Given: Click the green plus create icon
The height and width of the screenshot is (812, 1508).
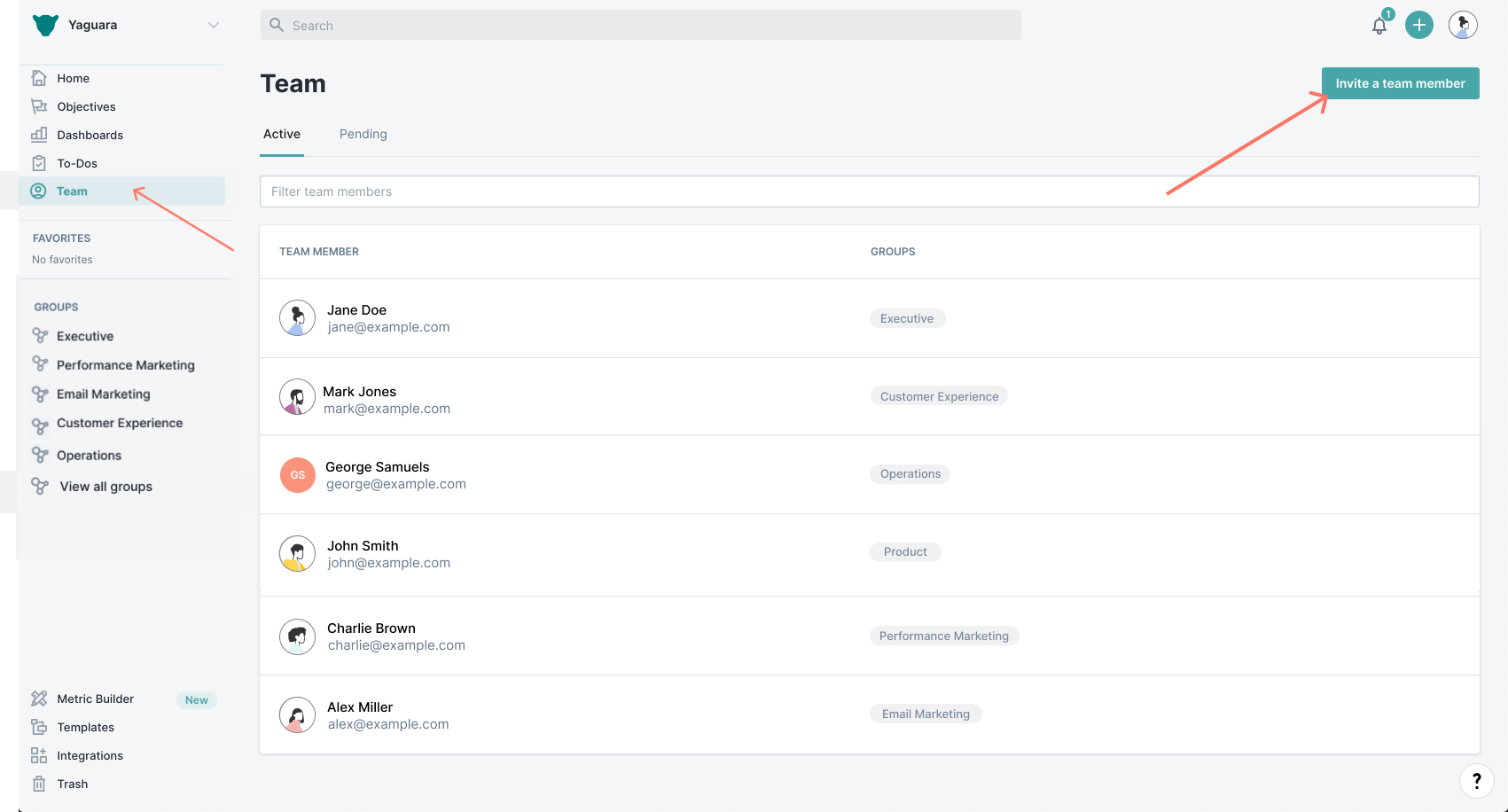Looking at the screenshot, I should pyautogui.click(x=1418, y=25).
